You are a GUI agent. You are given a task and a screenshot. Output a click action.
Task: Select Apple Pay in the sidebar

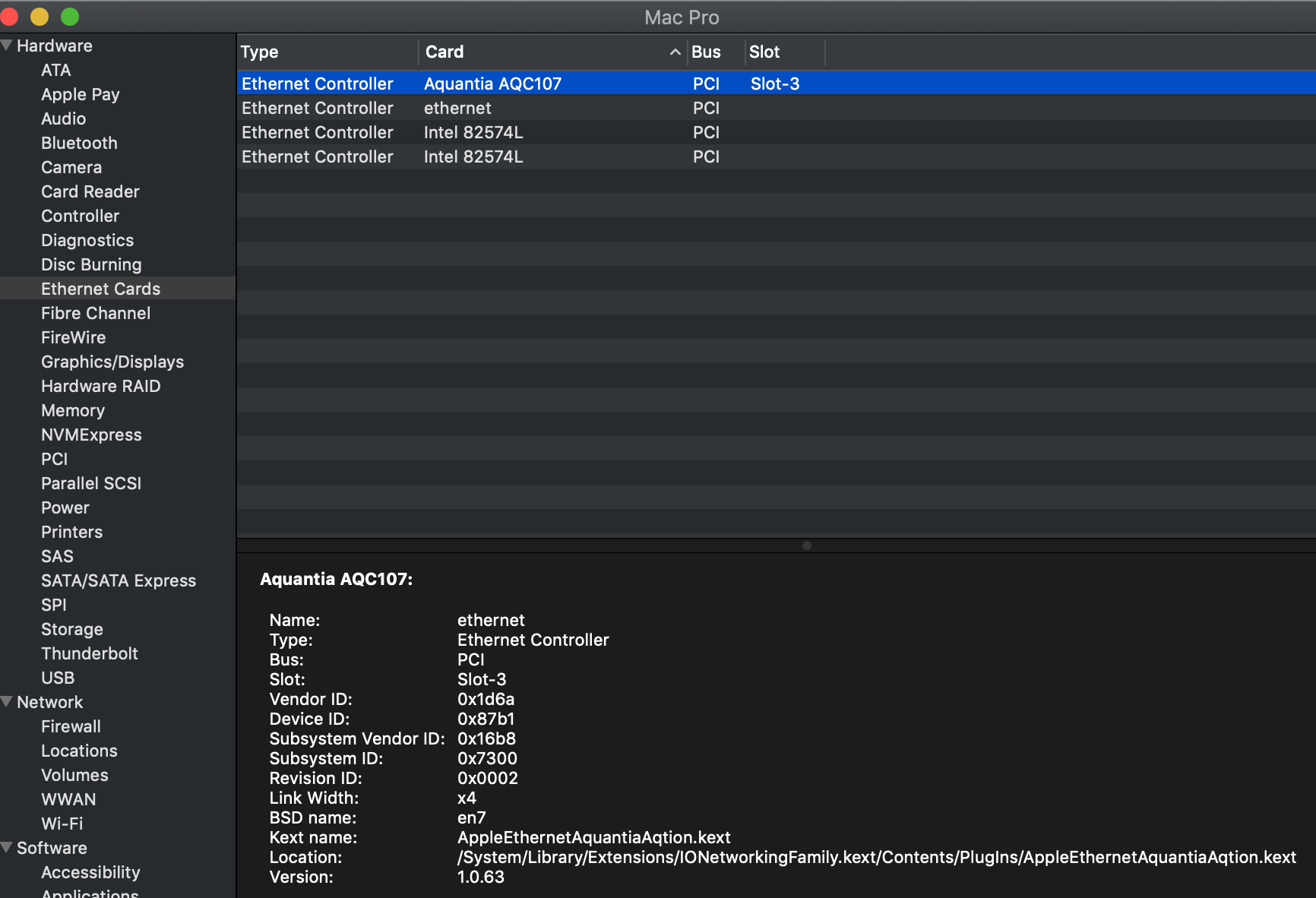(81, 94)
